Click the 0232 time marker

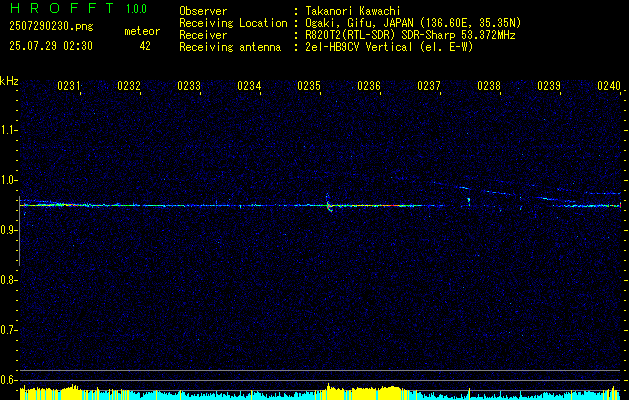click(129, 85)
